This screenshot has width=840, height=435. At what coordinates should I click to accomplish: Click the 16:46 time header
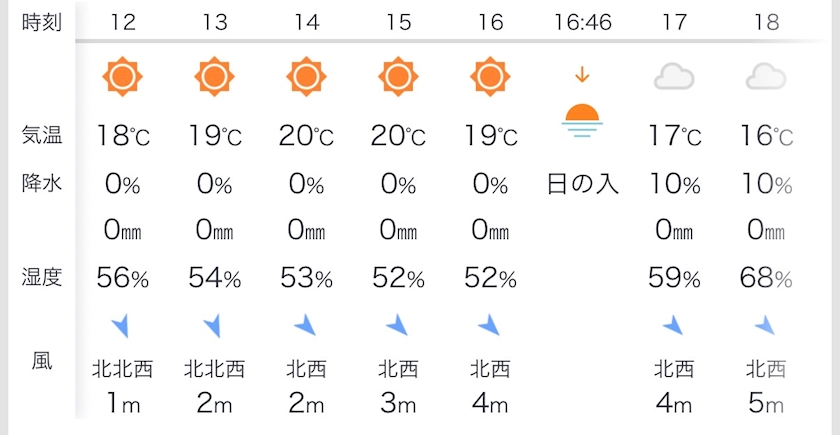[x=582, y=22]
